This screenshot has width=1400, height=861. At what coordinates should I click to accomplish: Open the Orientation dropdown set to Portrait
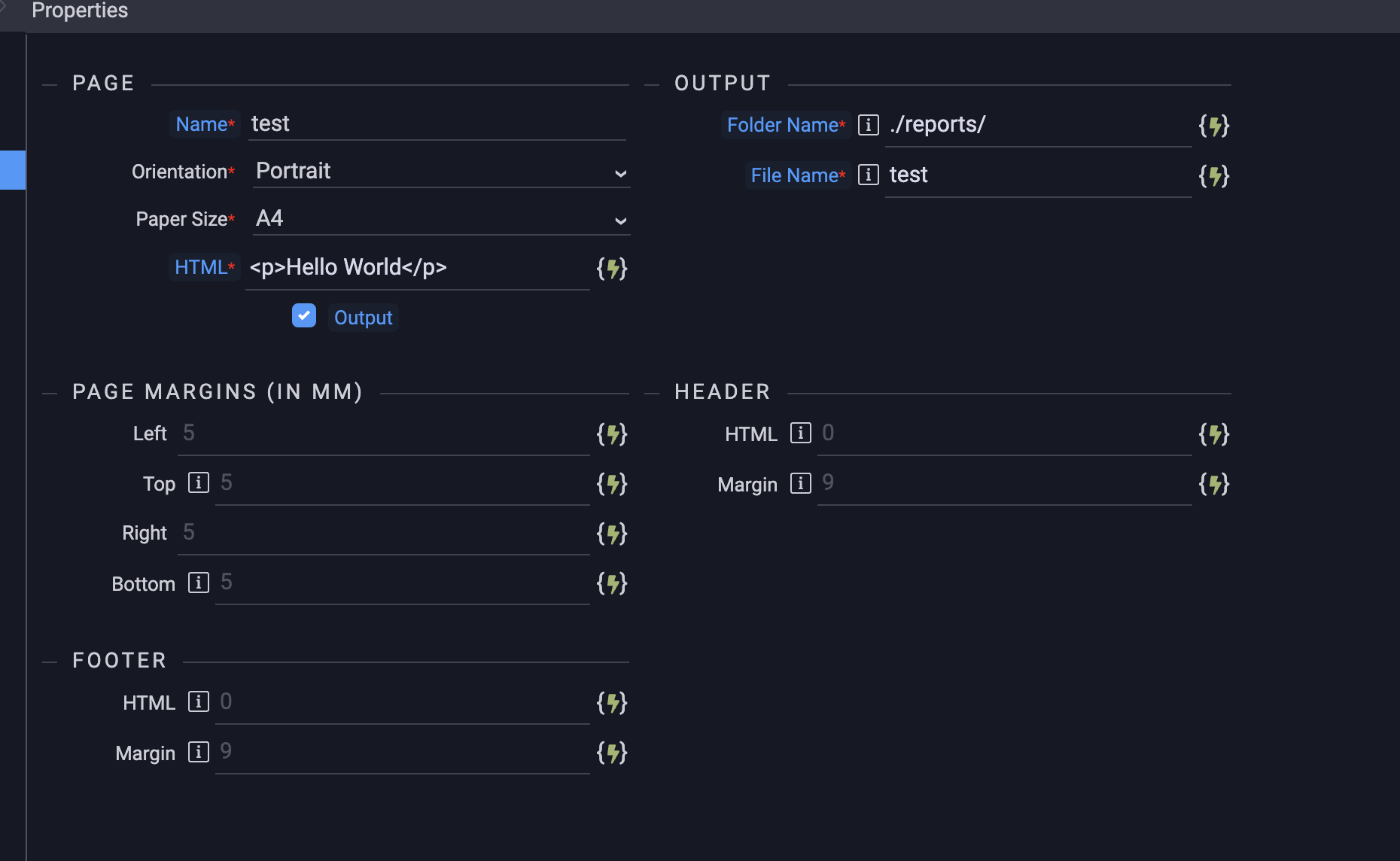coord(441,172)
